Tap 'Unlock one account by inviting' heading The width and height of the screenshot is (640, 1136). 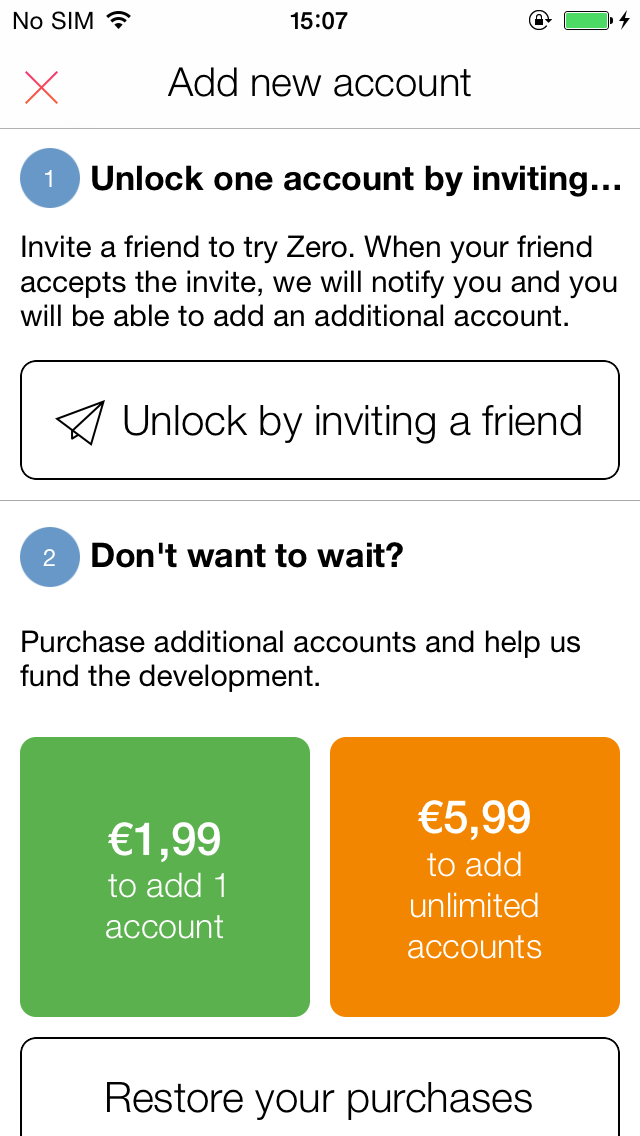tap(356, 180)
